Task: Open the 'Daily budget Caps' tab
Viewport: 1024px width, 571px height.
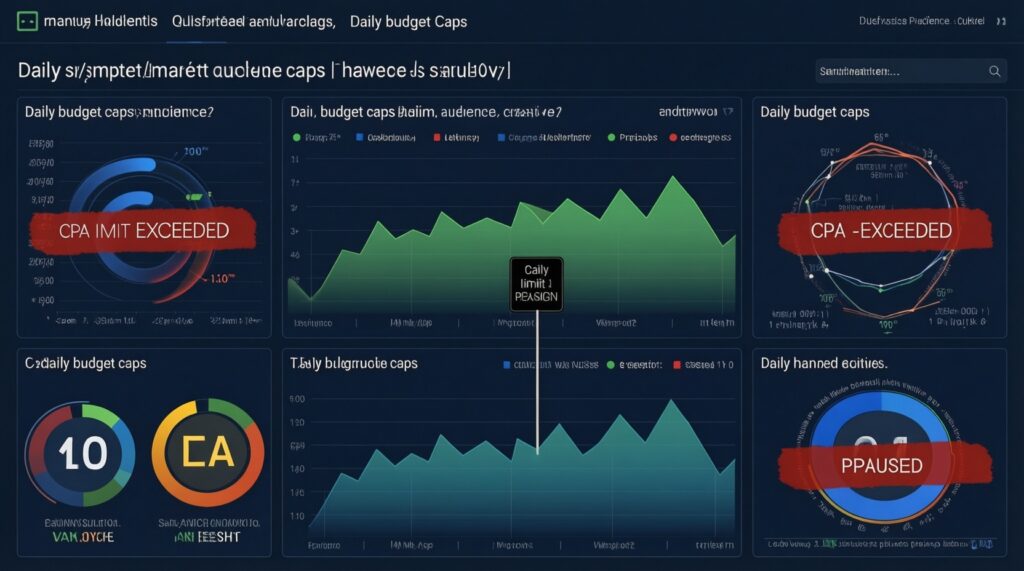Action: tap(408, 21)
